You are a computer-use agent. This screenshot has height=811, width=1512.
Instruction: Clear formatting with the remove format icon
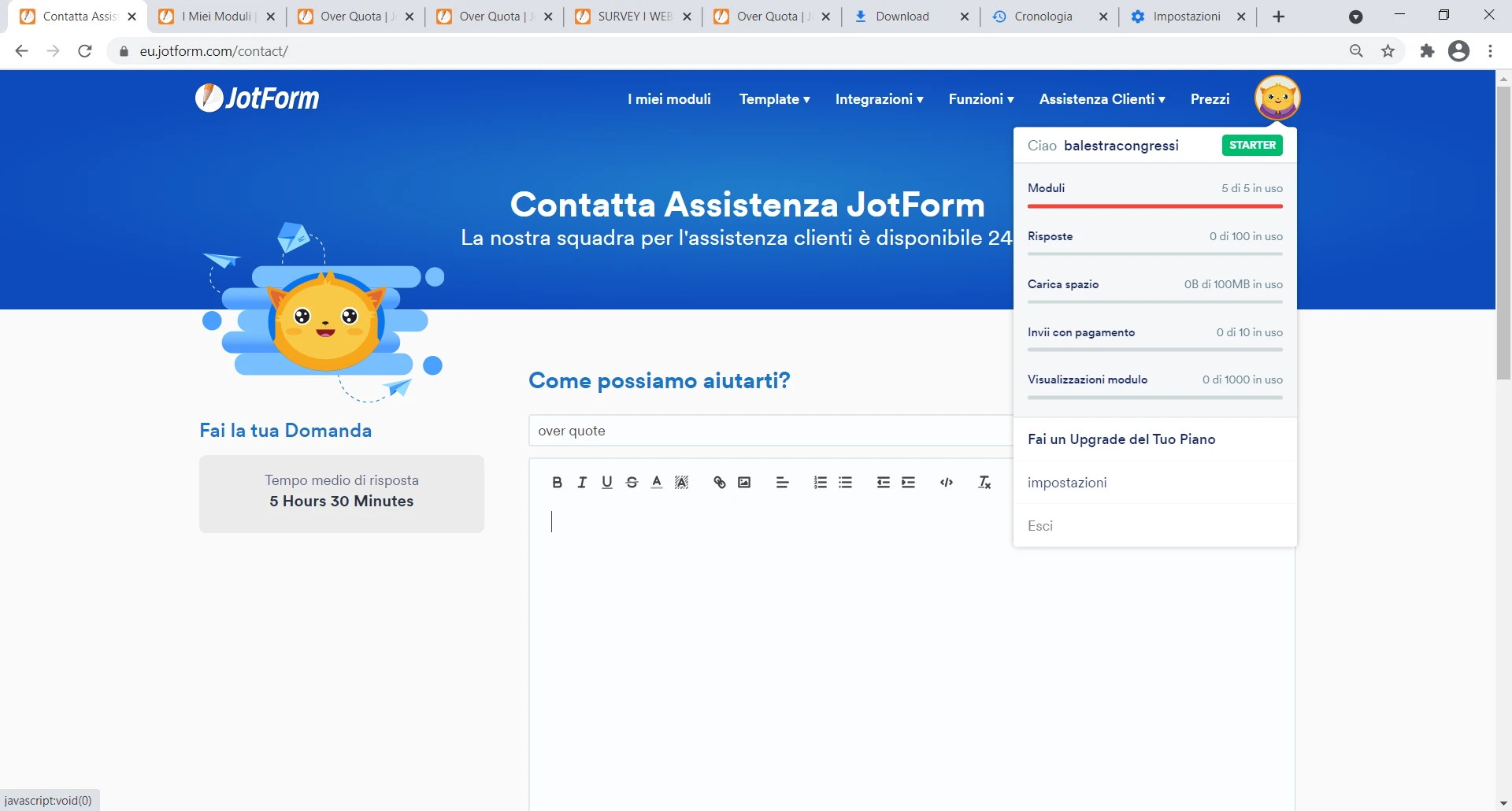(984, 482)
